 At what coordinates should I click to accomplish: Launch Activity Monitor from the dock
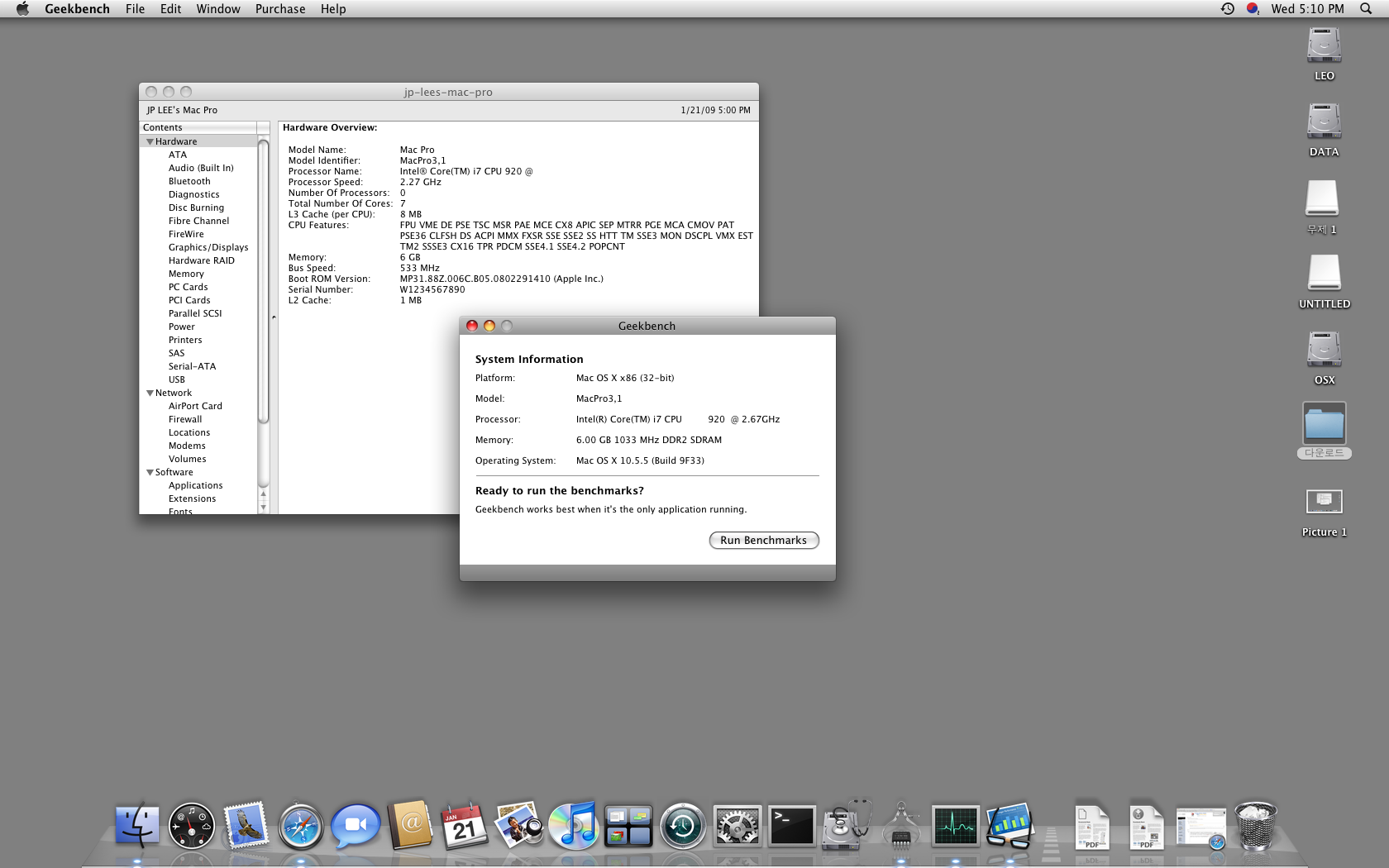click(x=956, y=826)
